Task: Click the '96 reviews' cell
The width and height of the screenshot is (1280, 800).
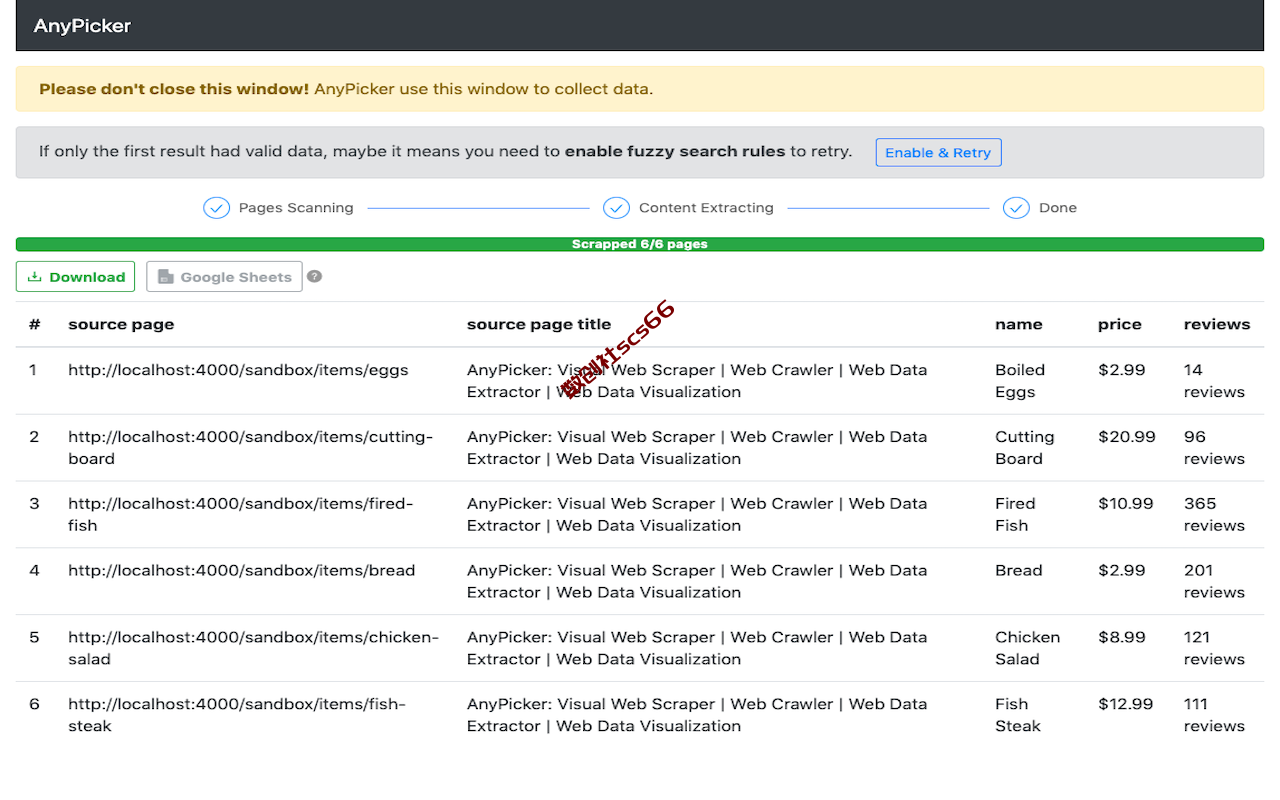Action: pos(1214,448)
